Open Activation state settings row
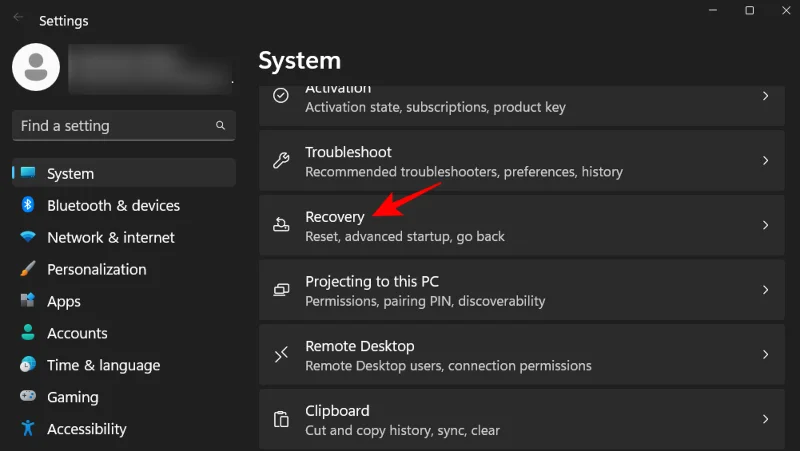The width and height of the screenshot is (800, 451). 521,105
